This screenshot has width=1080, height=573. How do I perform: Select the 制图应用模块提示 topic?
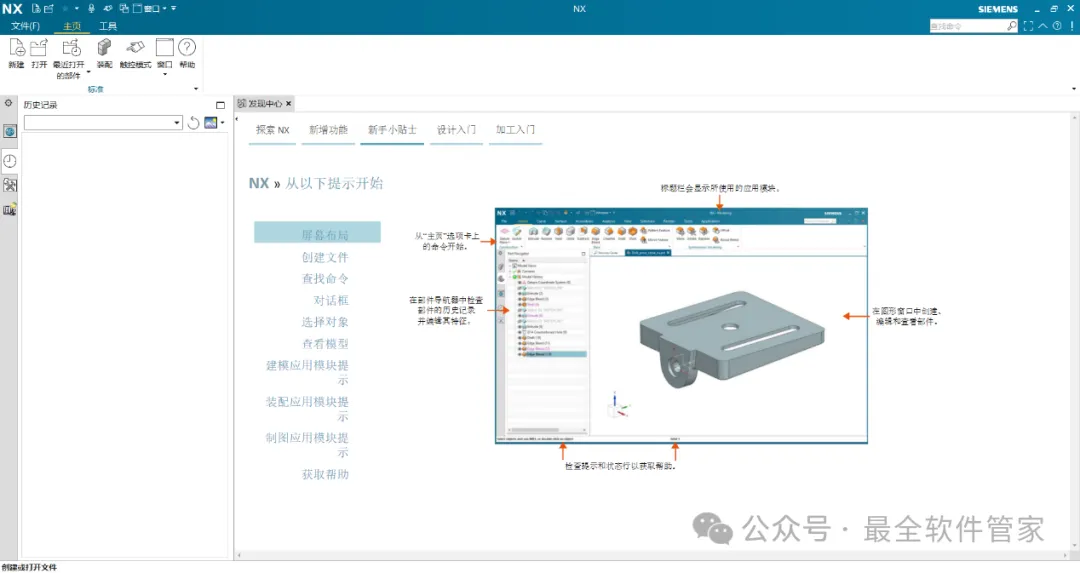(307, 445)
